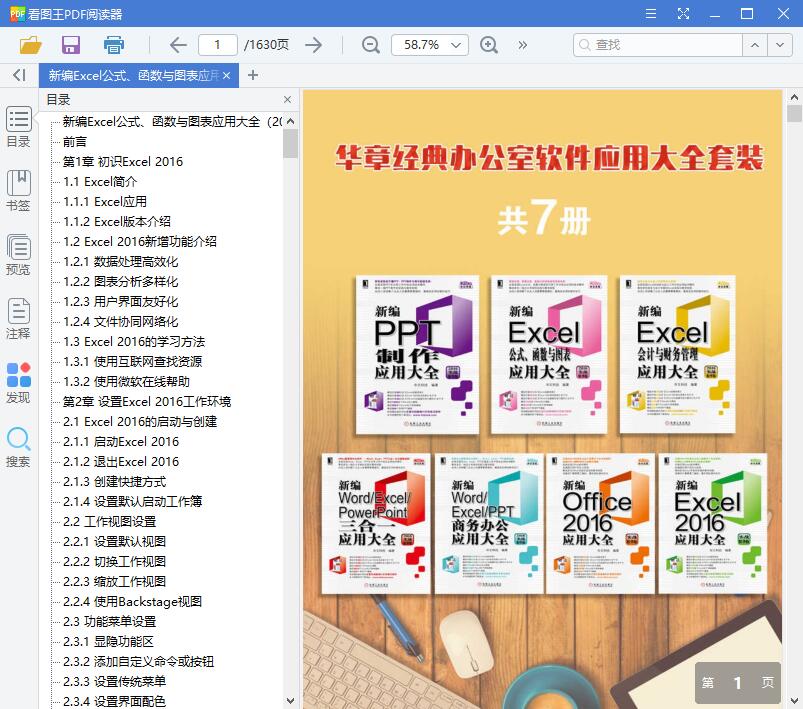Image resolution: width=803 pixels, height=709 pixels.
Task: Select outline entry 2.3 功能菜单设置
Action: (110, 621)
